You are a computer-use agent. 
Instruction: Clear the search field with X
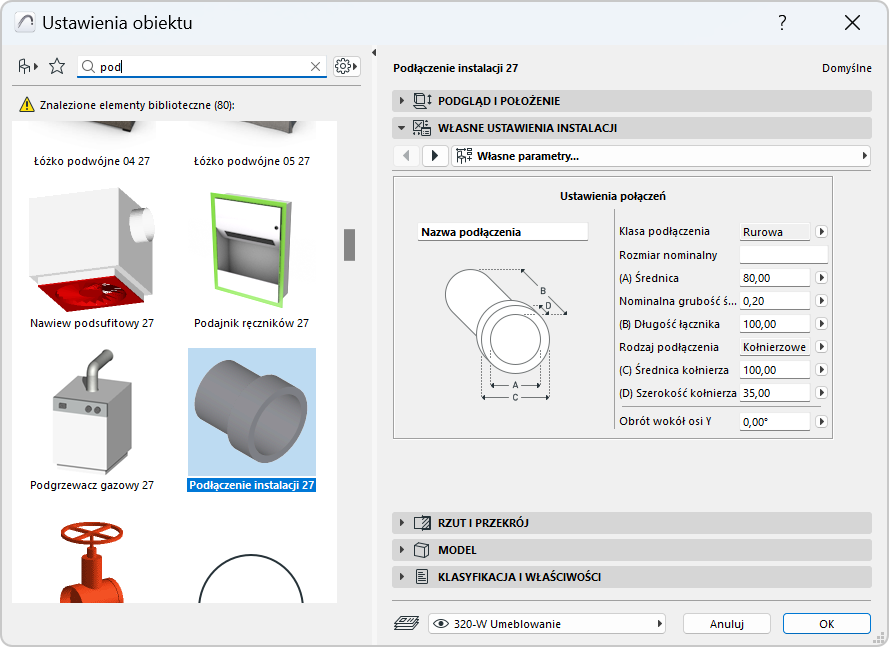(x=315, y=67)
